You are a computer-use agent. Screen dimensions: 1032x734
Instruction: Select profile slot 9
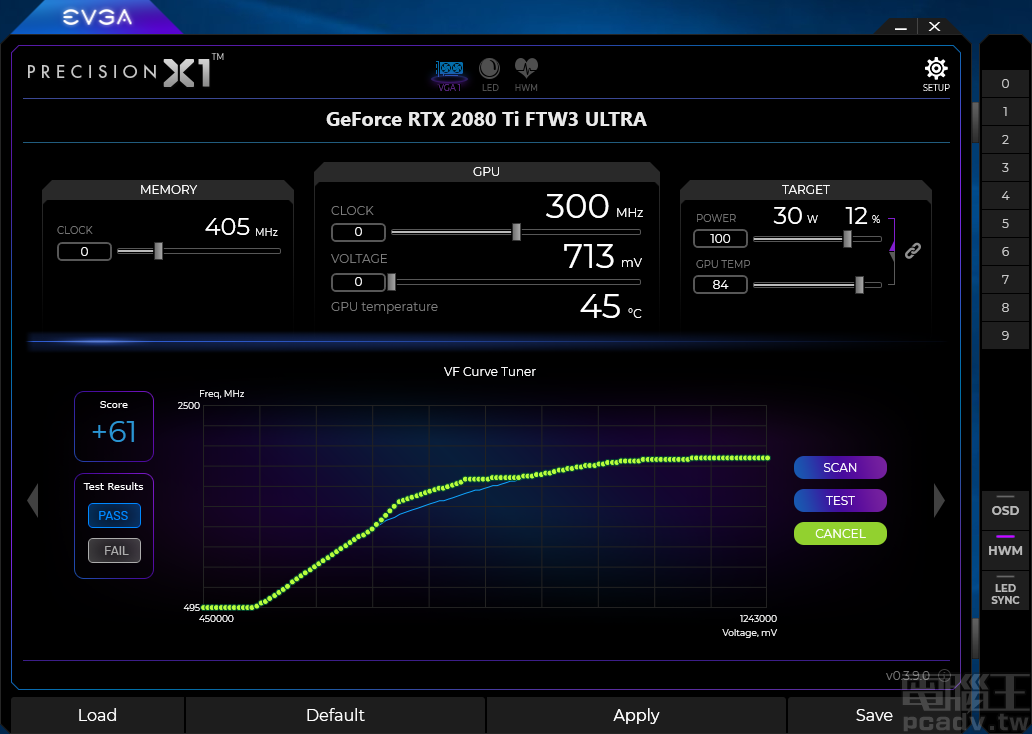click(1005, 335)
